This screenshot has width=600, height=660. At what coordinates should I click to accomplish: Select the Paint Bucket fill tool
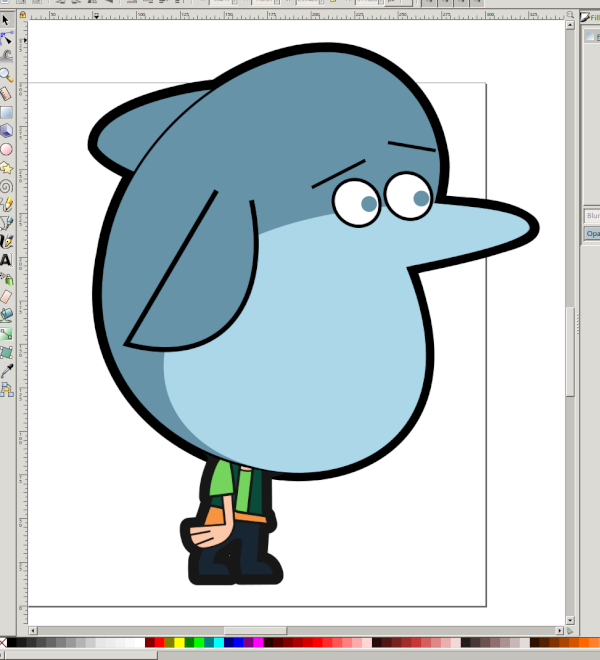click(6, 315)
